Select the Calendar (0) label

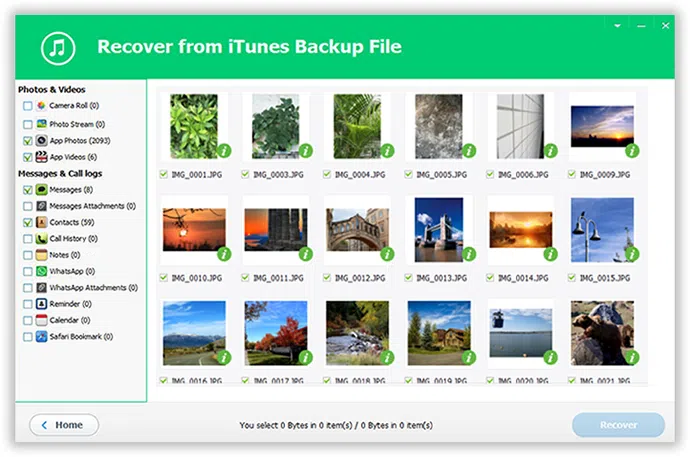70,320
